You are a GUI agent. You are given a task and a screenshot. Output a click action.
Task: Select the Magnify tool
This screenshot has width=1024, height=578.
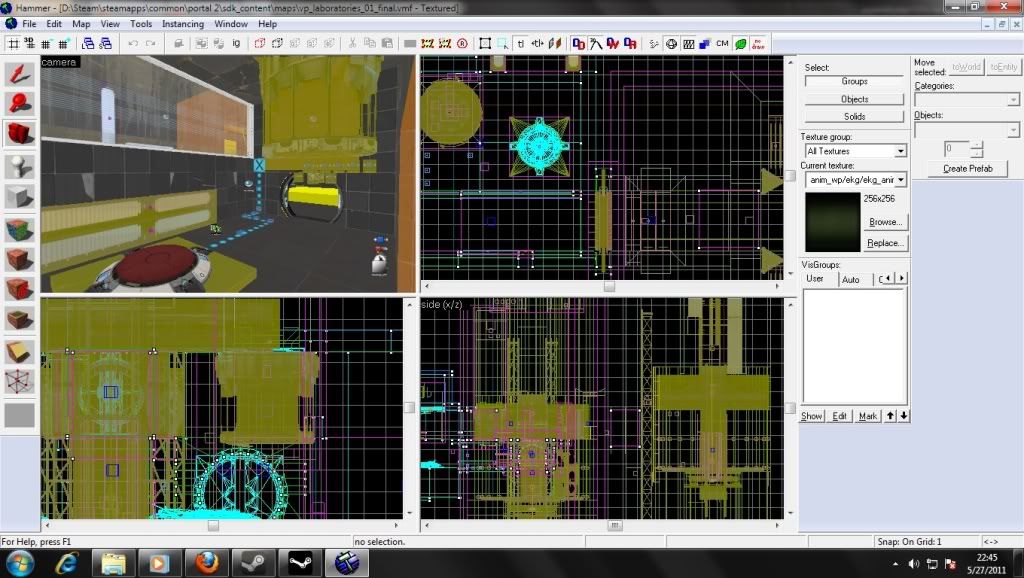[x=20, y=103]
